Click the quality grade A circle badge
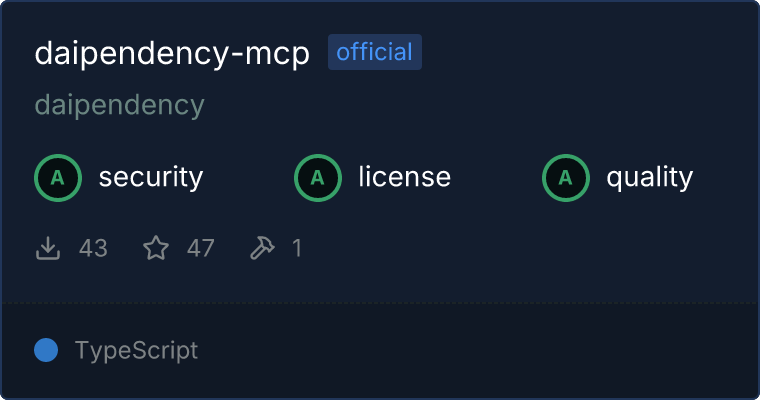Screen dimensions: 760x400 (566, 178)
